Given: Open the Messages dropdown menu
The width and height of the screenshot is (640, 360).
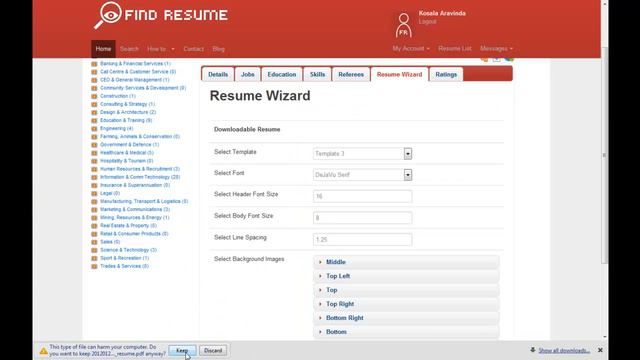Looking at the screenshot, I should point(496,49).
